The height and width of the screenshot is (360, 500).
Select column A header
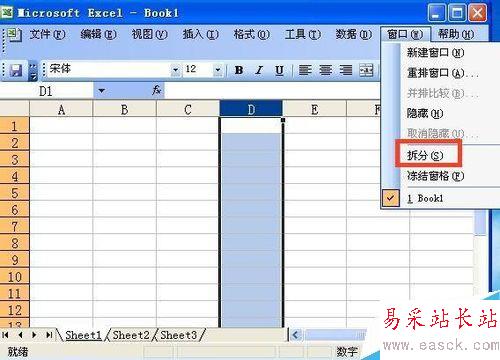(61, 109)
